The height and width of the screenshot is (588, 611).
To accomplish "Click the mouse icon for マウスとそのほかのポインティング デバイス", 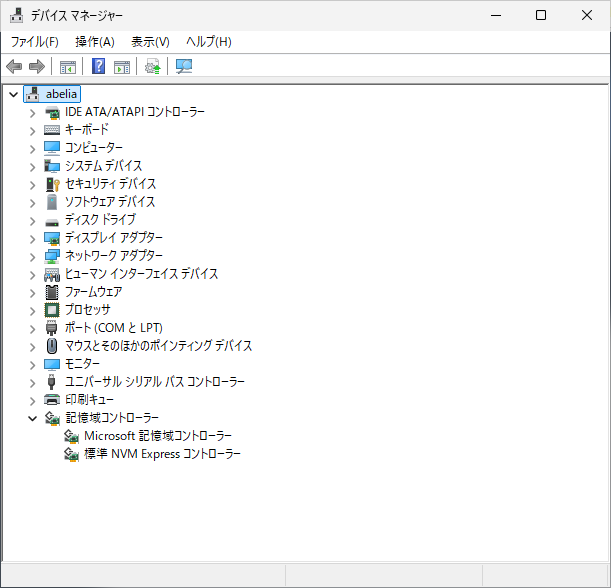I will pos(53,346).
